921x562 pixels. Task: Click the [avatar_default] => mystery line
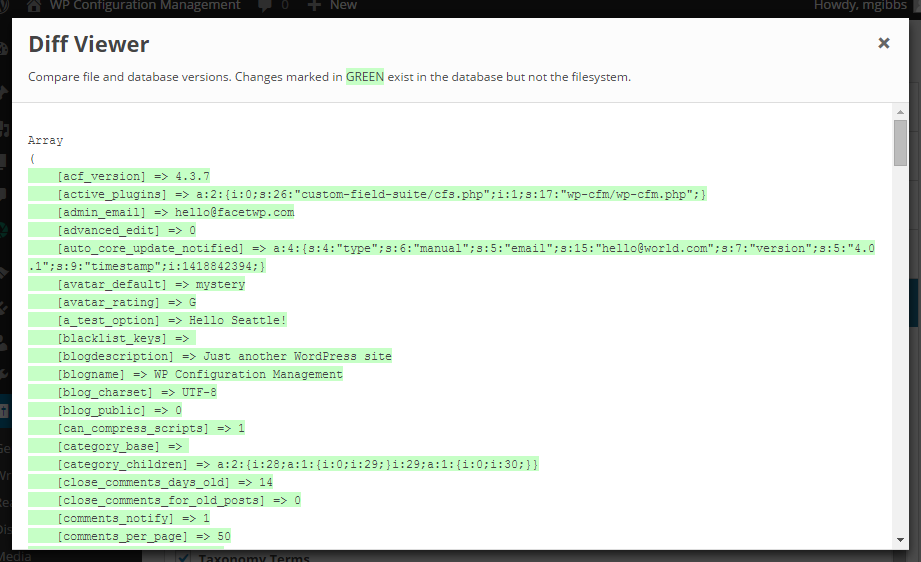click(137, 284)
